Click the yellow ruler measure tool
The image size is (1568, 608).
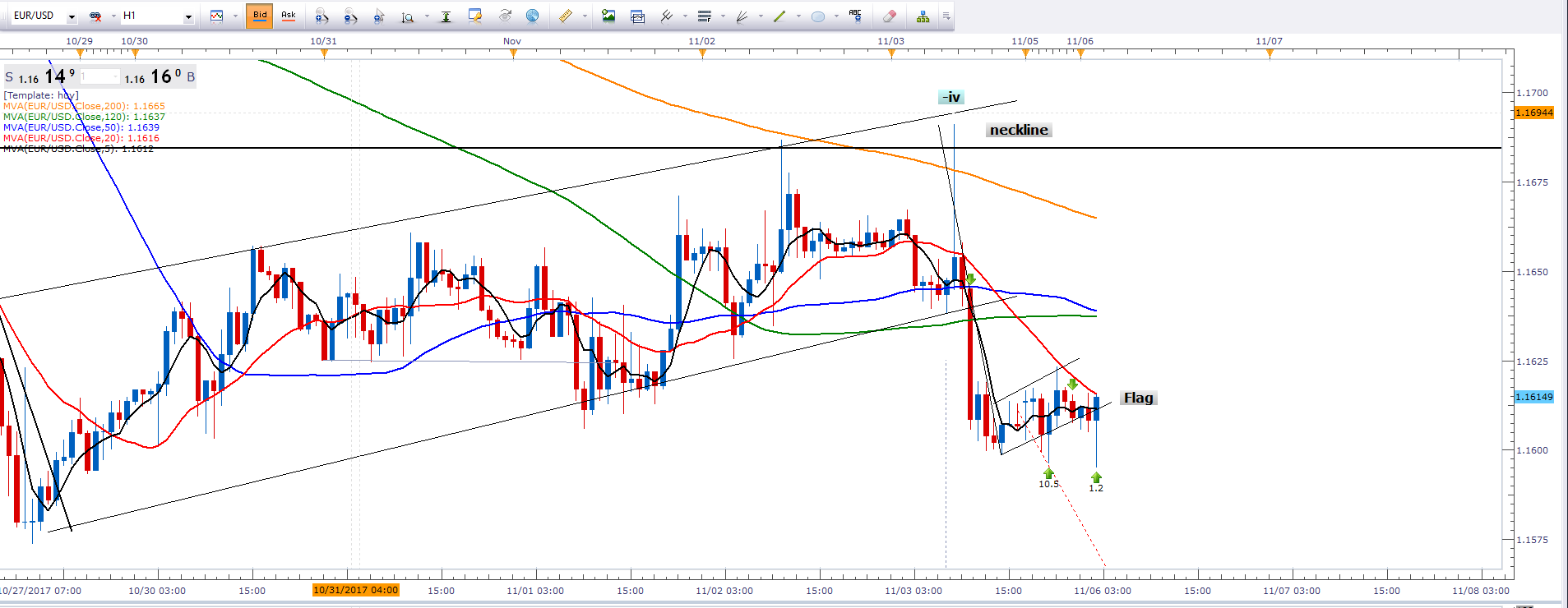coord(566,16)
